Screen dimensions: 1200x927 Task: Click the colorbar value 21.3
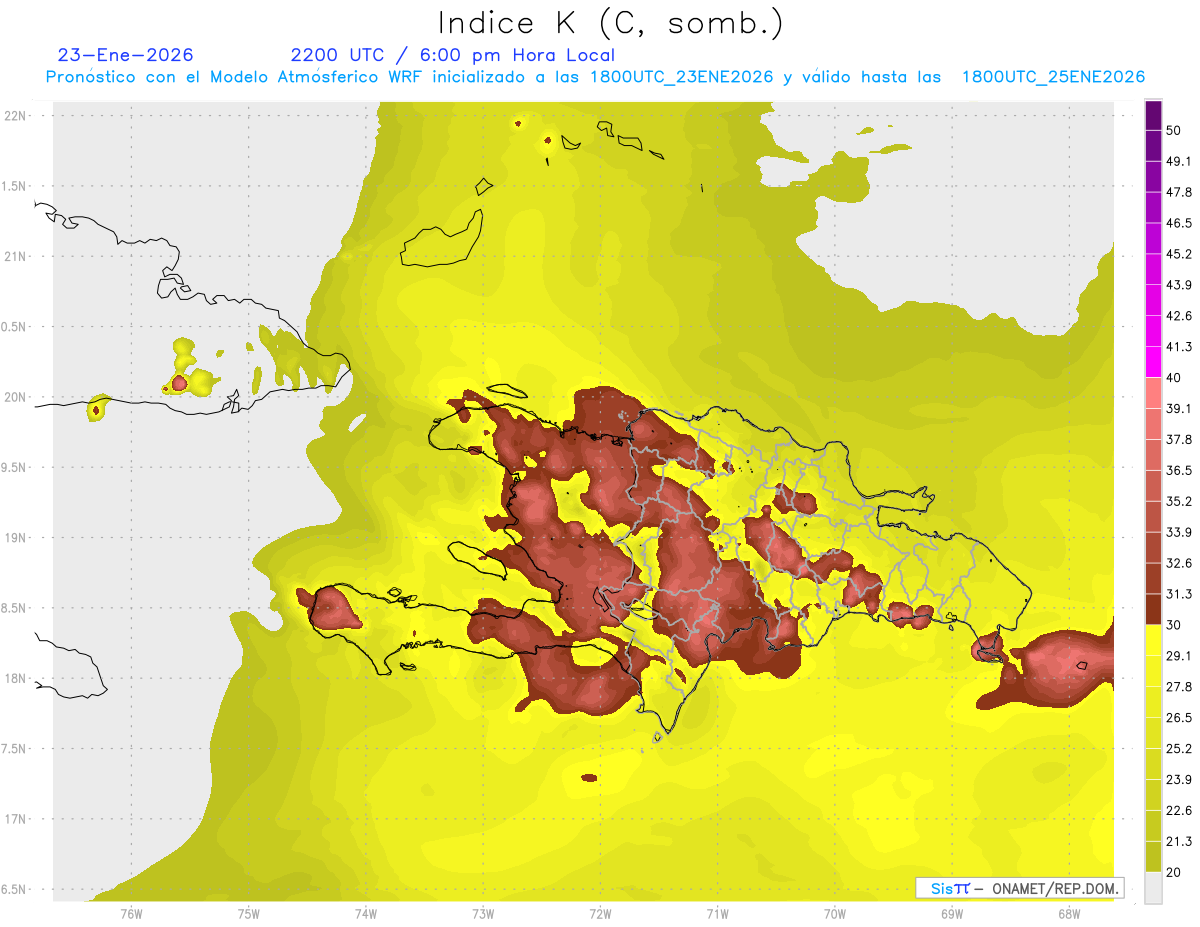click(1179, 842)
